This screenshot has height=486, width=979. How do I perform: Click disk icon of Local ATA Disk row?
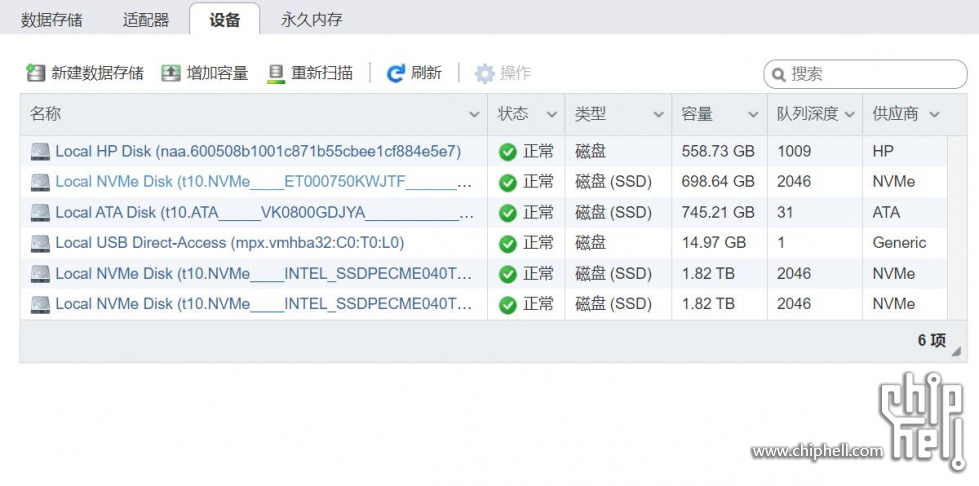(41, 212)
